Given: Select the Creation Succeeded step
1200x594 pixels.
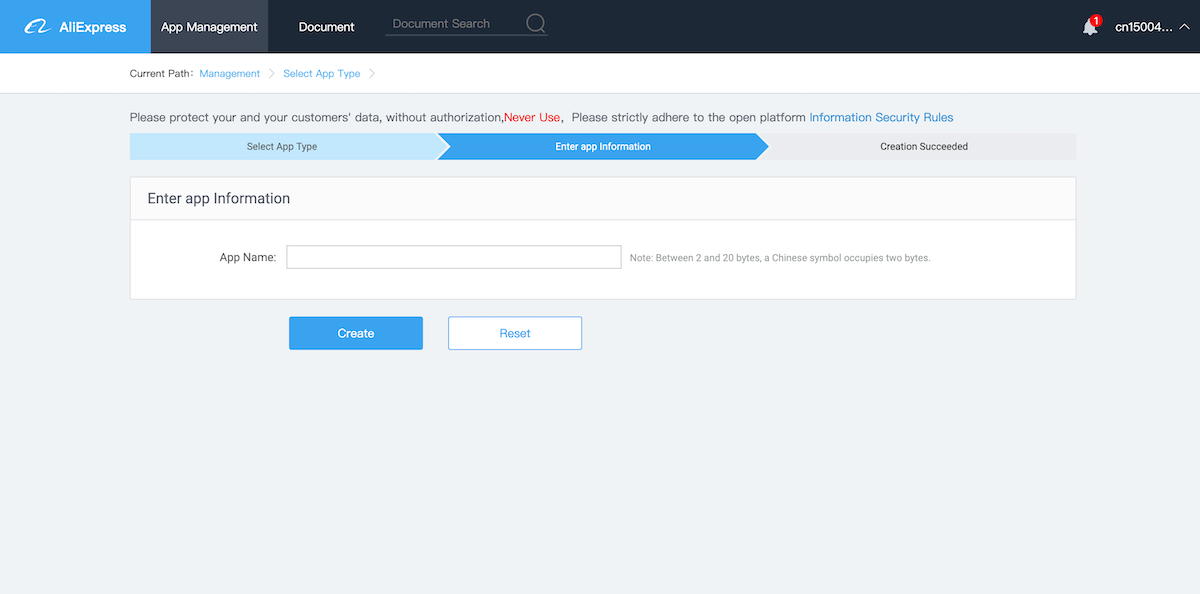Looking at the screenshot, I should click(x=923, y=147).
